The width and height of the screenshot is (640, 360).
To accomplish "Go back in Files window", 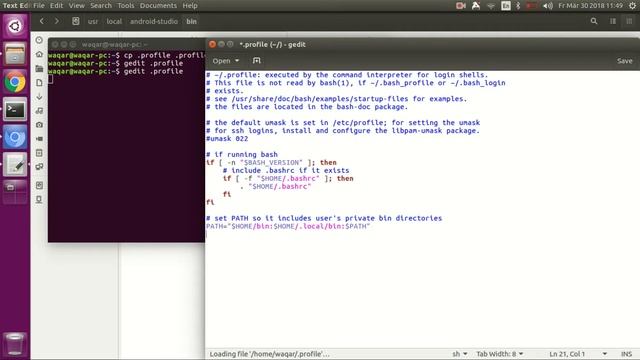I will (42, 21).
